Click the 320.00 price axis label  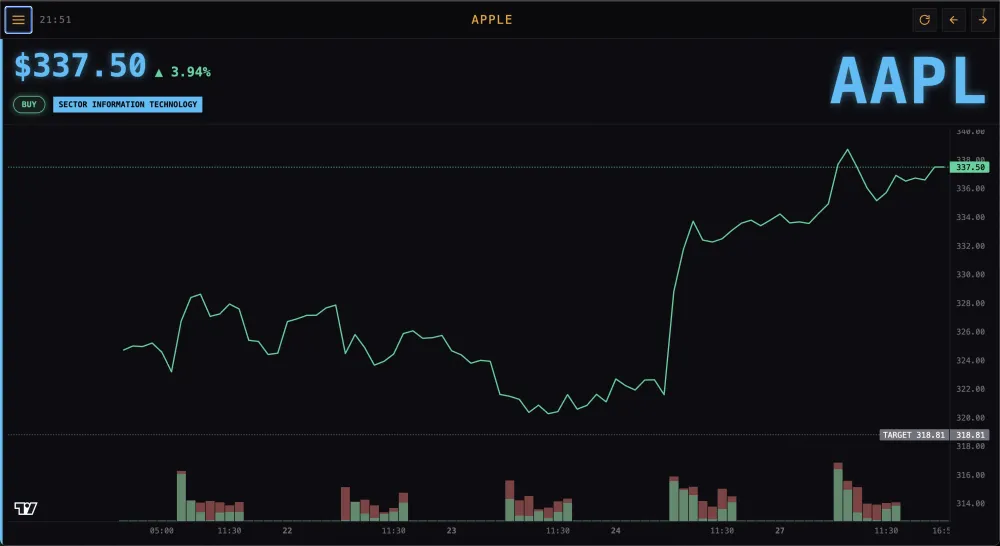pos(969,418)
